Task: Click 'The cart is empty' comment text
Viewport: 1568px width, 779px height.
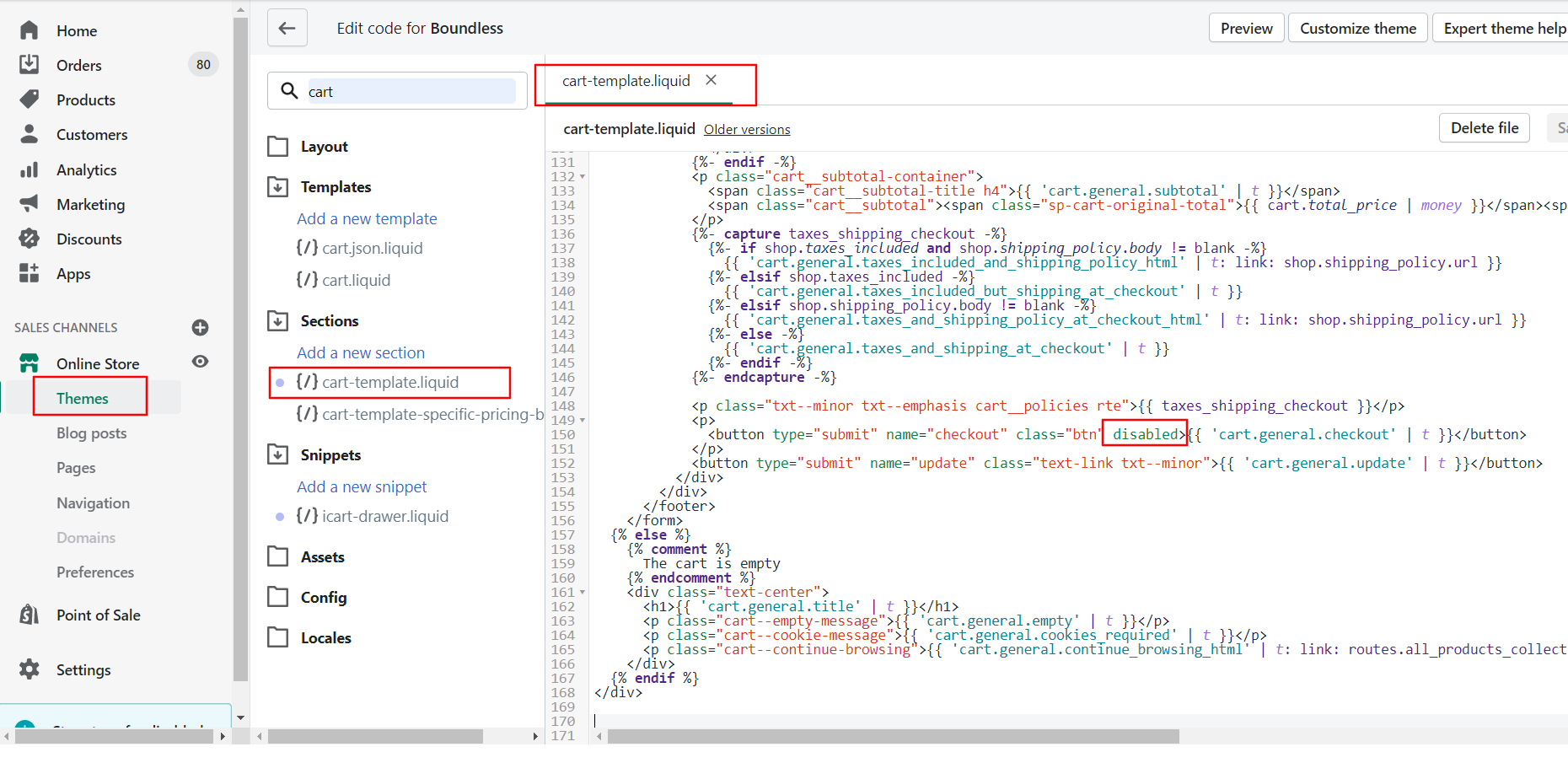Action: coord(712,564)
